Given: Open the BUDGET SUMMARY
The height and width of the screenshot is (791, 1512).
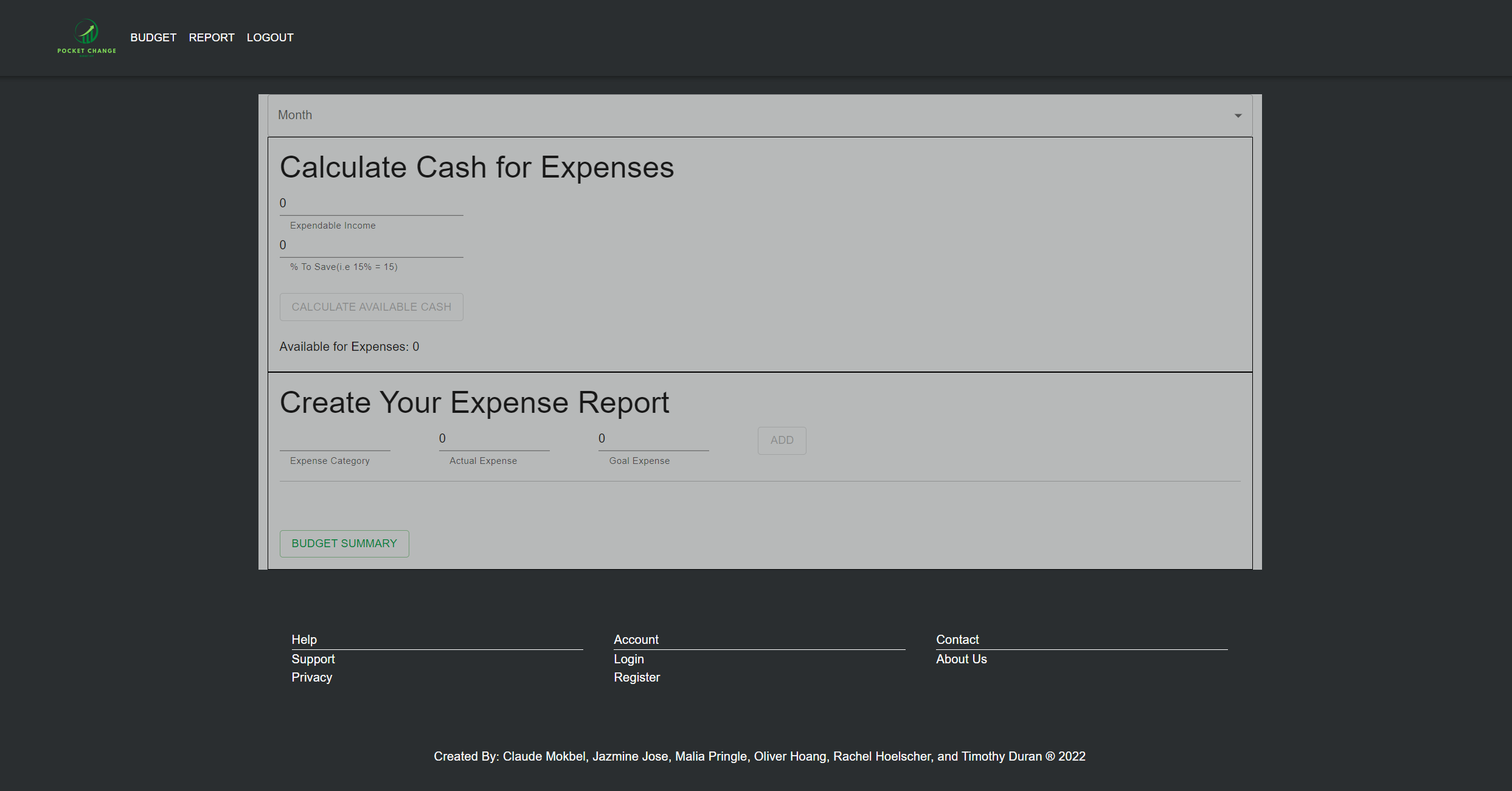Looking at the screenshot, I should point(344,543).
